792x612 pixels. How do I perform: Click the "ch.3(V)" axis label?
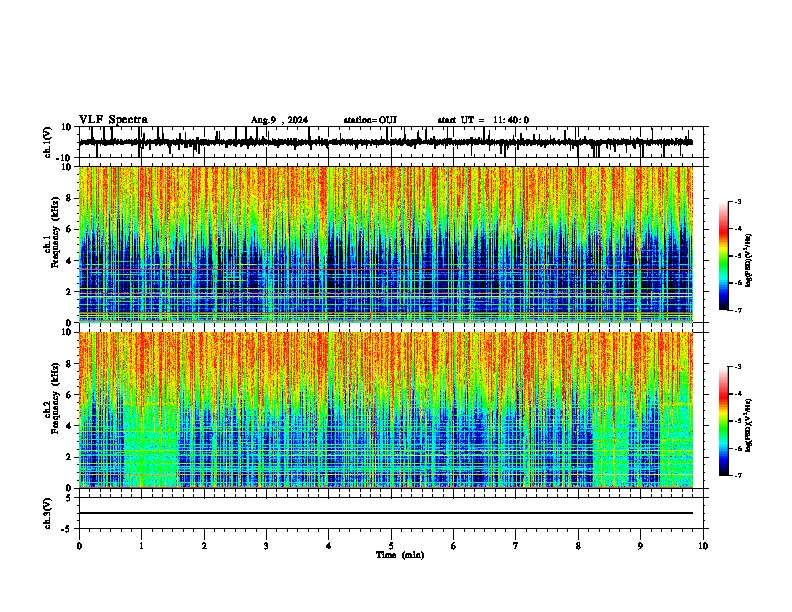point(48,514)
